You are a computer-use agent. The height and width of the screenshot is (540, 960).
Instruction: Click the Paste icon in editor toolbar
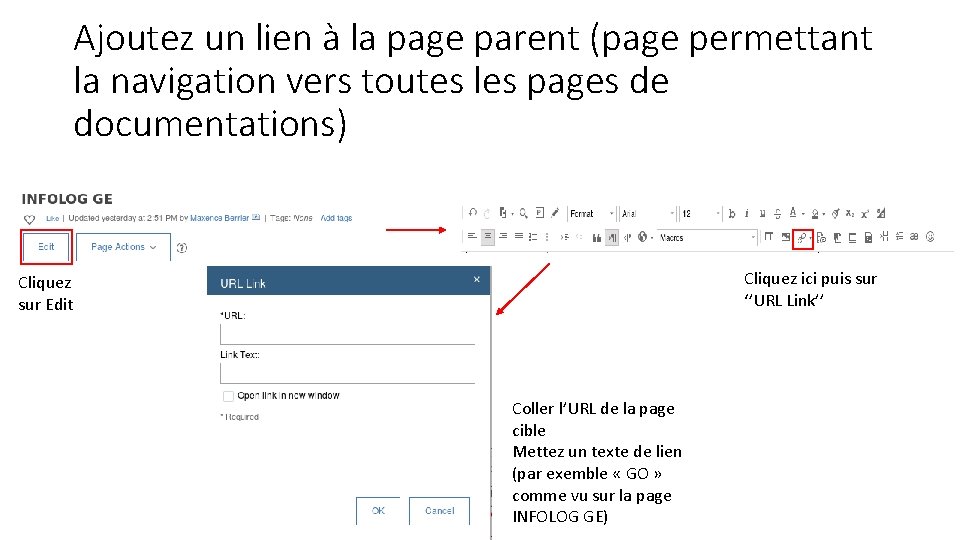[x=503, y=212]
